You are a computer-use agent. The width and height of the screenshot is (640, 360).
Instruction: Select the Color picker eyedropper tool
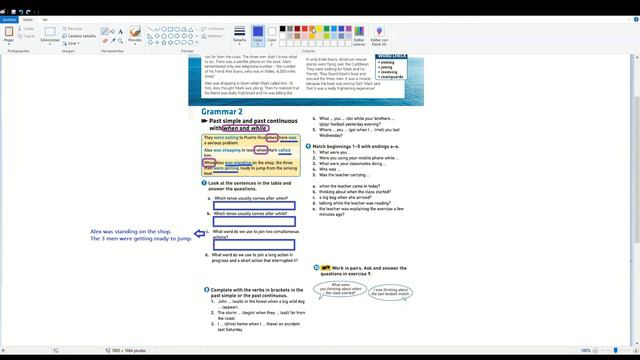click(113, 40)
